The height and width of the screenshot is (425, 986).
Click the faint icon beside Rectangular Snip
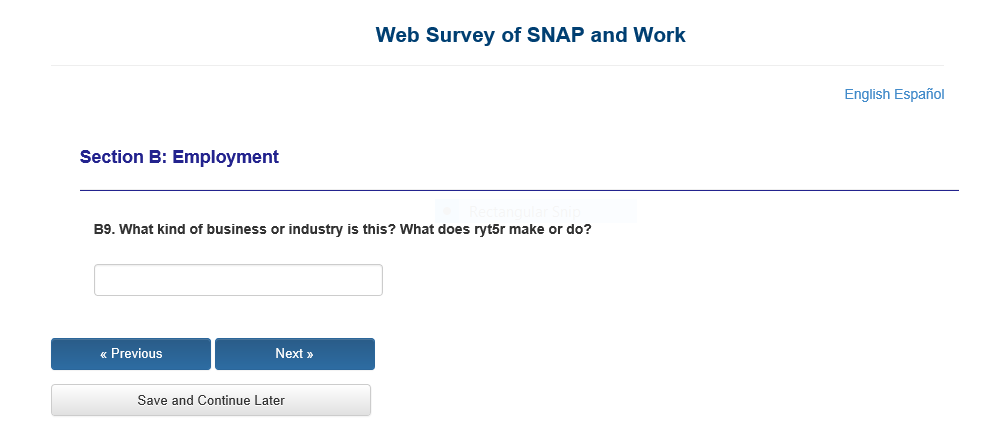point(449,210)
